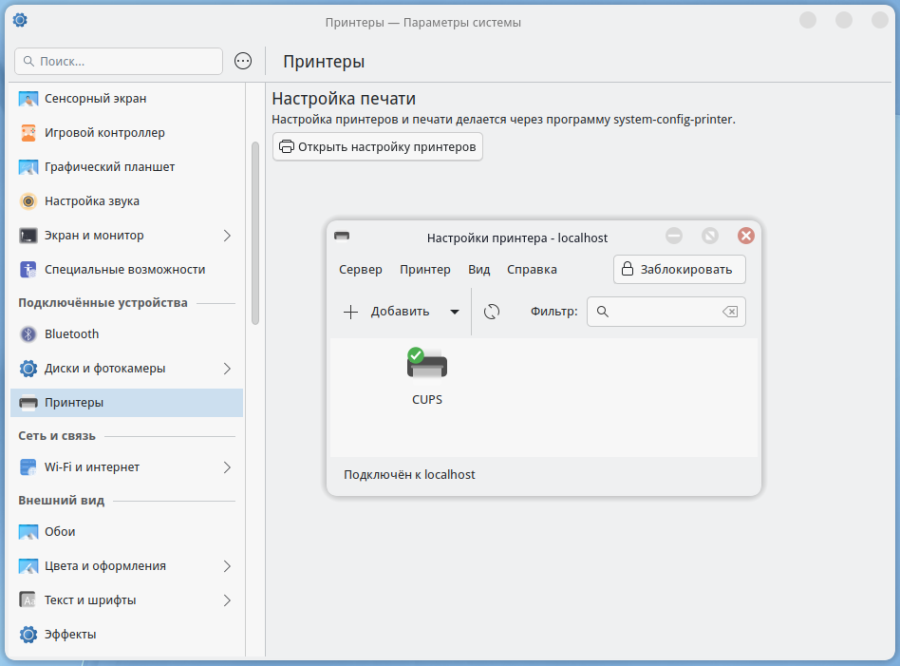
Task: Open the Вид menu
Action: [x=479, y=269]
